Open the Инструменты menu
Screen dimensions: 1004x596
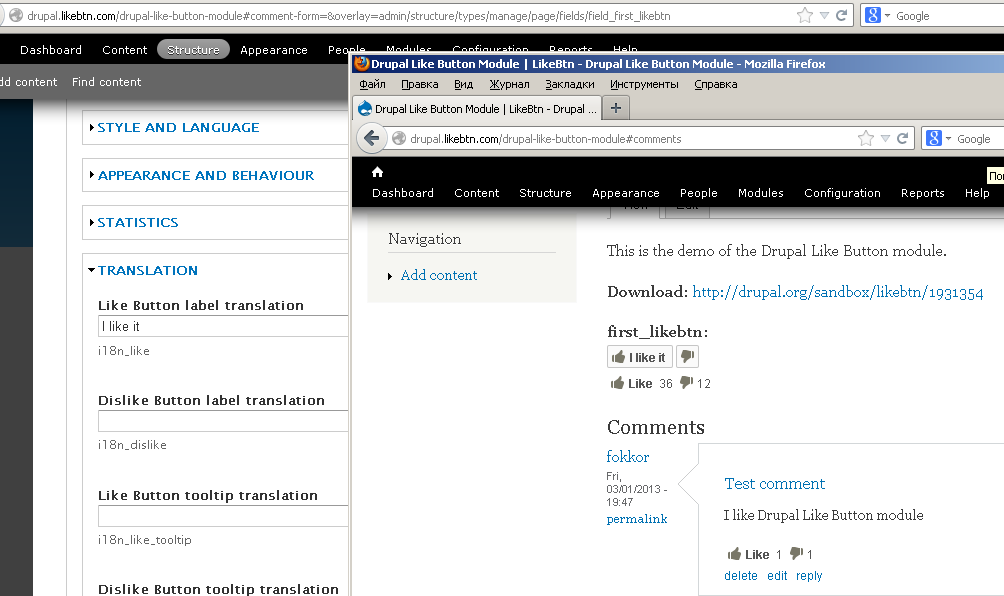pyautogui.click(x=644, y=84)
